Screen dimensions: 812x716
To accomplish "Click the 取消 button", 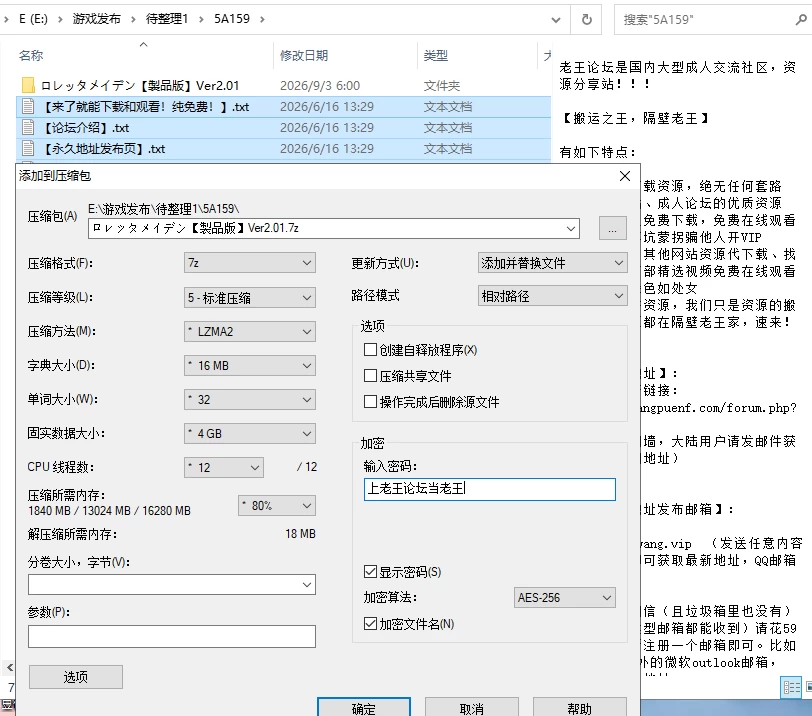I will tap(472, 707).
